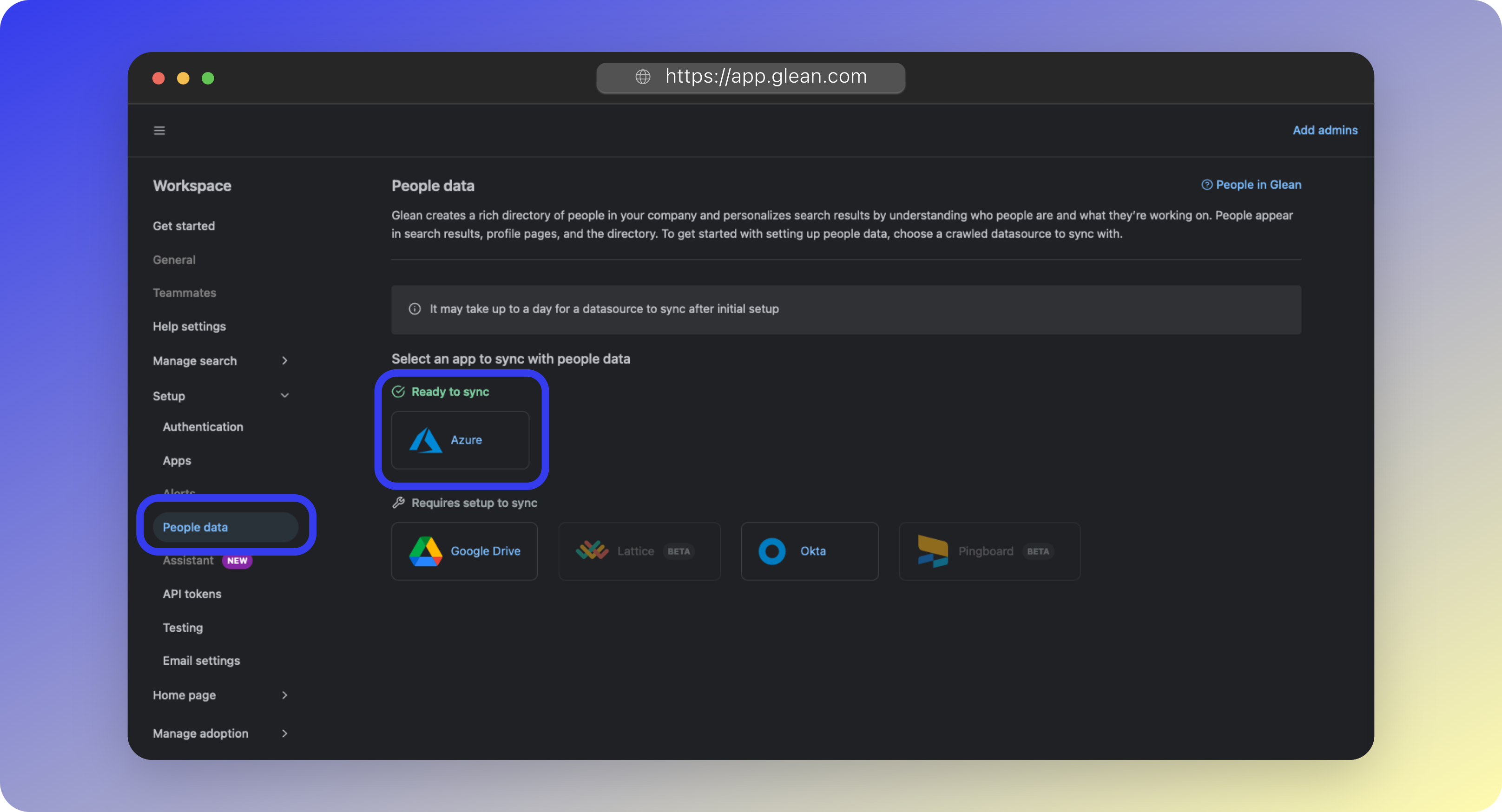Click the info icon in the sync notice
Image resolution: width=1502 pixels, height=812 pixels.
(x=414, y=309)
